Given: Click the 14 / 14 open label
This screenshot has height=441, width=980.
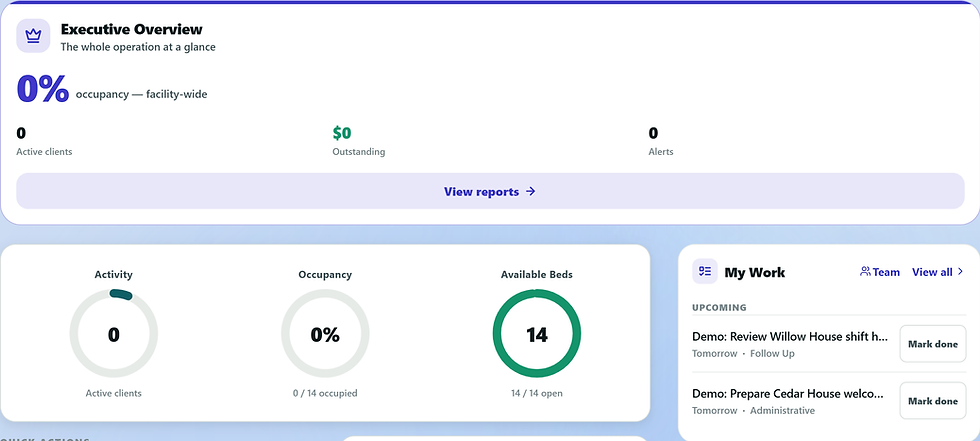Looking at the screenshot, I should (537, 394).
